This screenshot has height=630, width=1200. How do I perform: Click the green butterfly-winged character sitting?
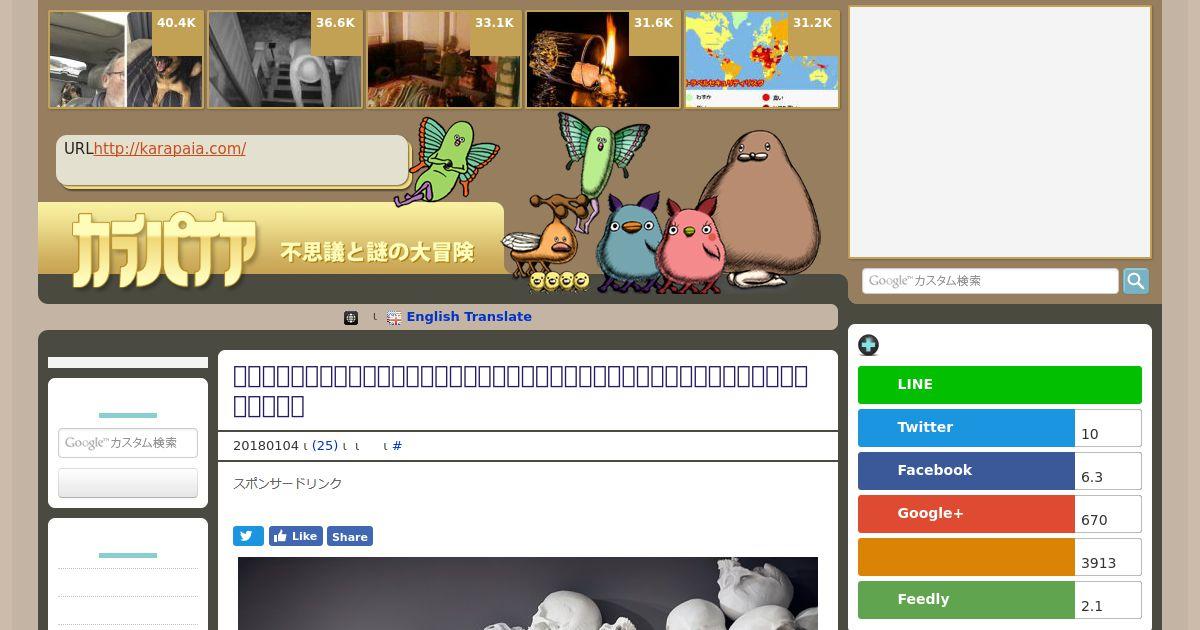[447, 160]
